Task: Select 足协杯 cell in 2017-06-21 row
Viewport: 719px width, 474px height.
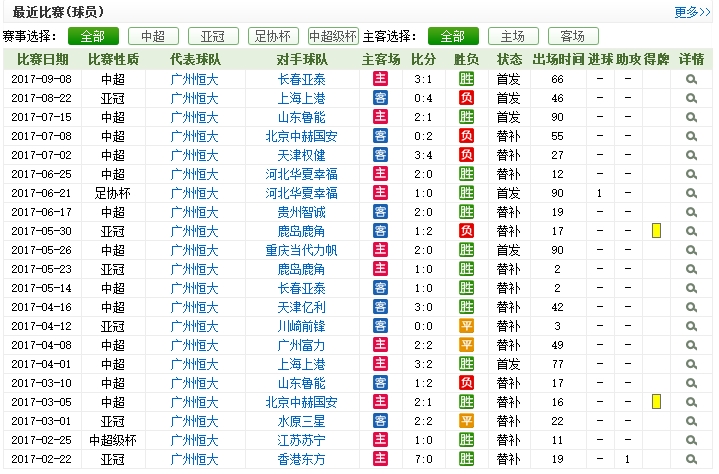Action: (x=112, y=193)
